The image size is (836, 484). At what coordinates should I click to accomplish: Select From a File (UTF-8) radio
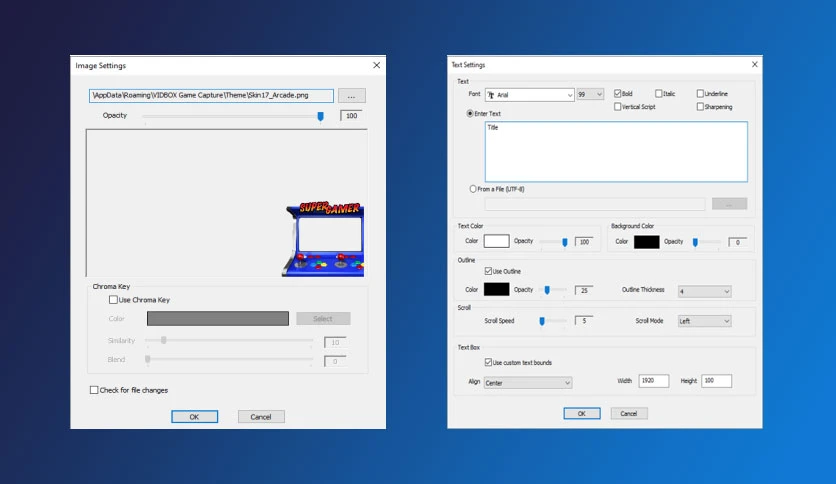[x=473, y=189]
